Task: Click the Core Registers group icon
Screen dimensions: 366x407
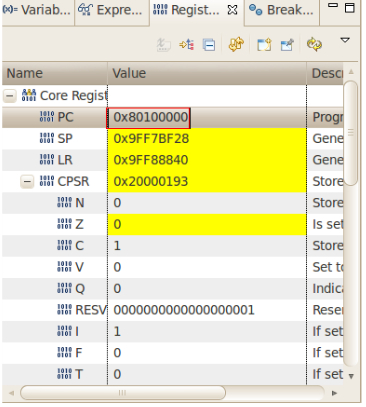Action: point(29,95)
